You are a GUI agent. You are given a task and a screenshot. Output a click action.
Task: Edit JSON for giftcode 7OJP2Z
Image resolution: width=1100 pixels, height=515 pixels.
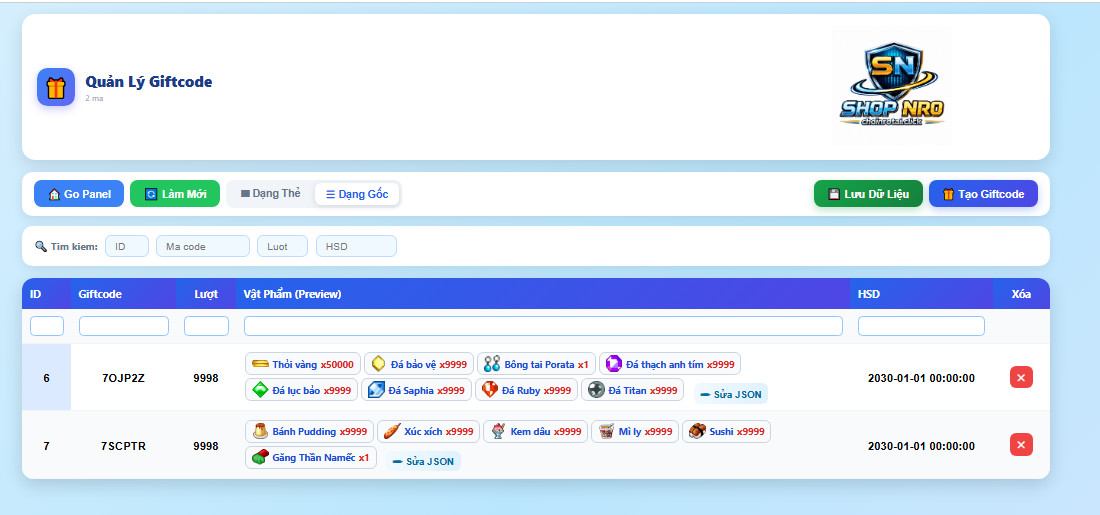731,394
